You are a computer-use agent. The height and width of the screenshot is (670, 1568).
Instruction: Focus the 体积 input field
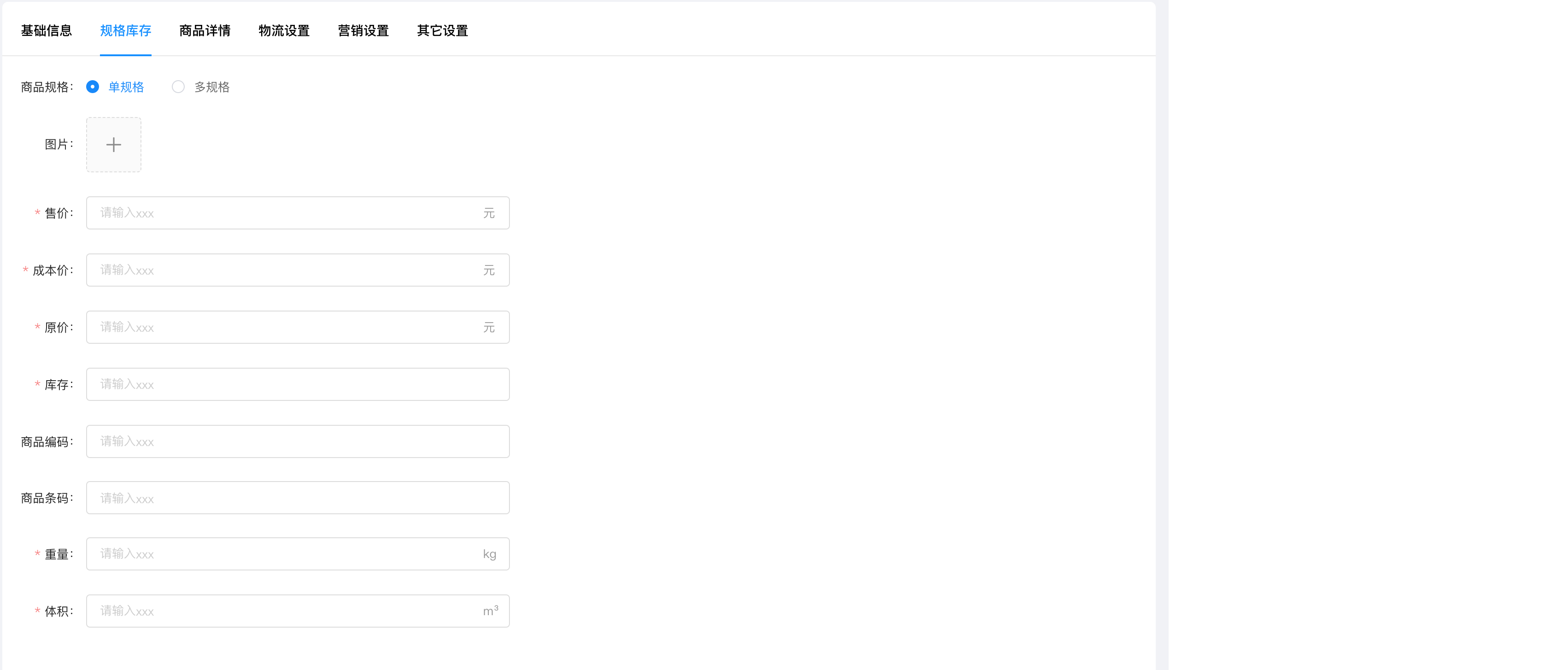pyautogui.click(x=286, y=611)
